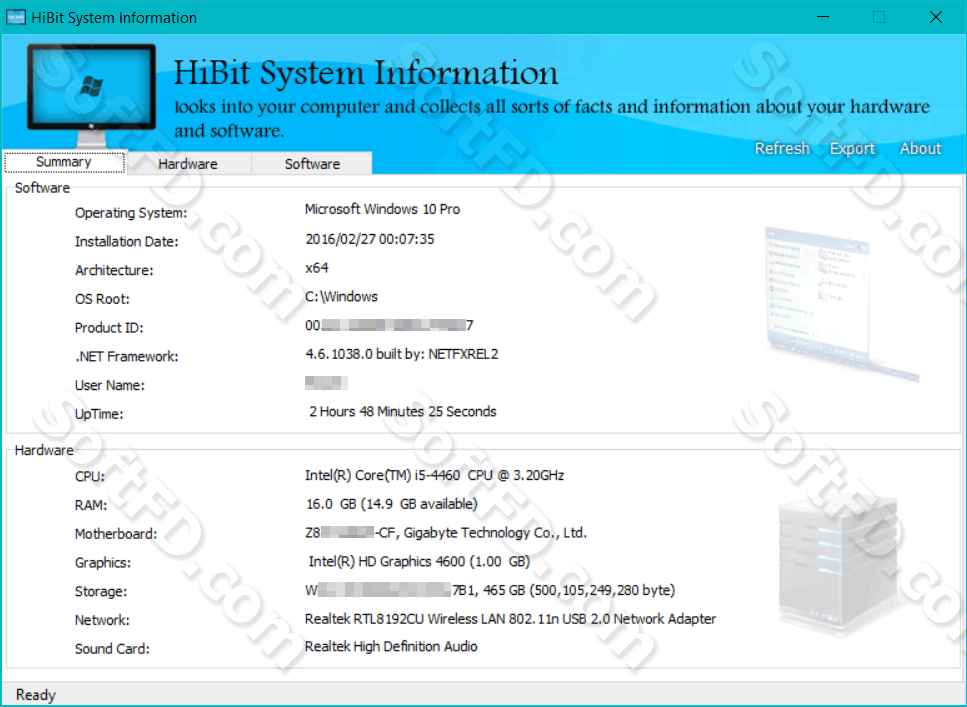This screenshot has height=707, width=967.
Task: Click the HiBit app icon in title bar
Action: [x=15, y=17]
